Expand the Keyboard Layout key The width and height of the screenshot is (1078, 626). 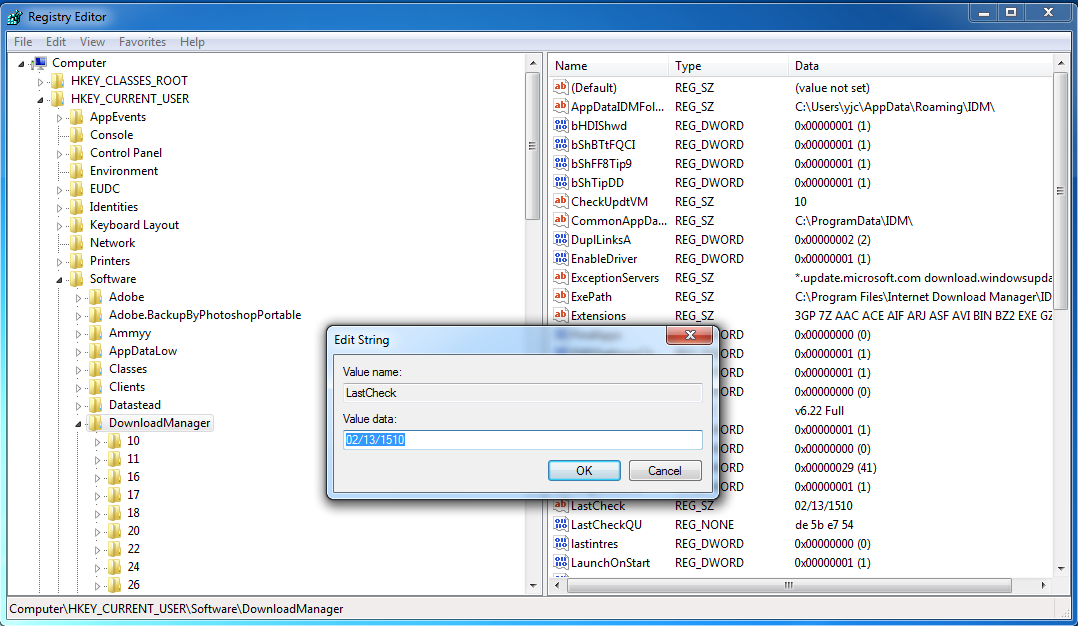(x=59, y=225)
